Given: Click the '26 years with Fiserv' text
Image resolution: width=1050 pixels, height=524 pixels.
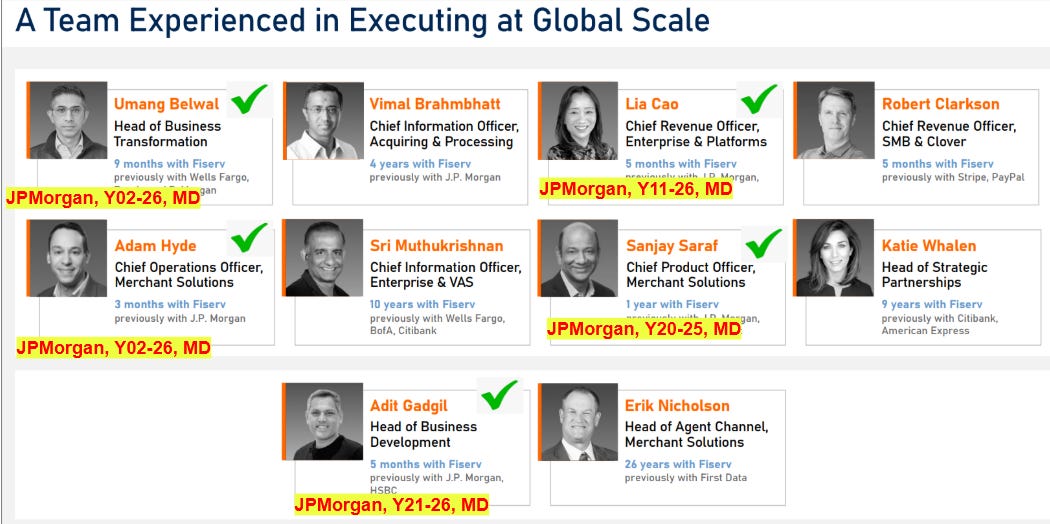Looking at the screenshot, I should tap(678, 464).
